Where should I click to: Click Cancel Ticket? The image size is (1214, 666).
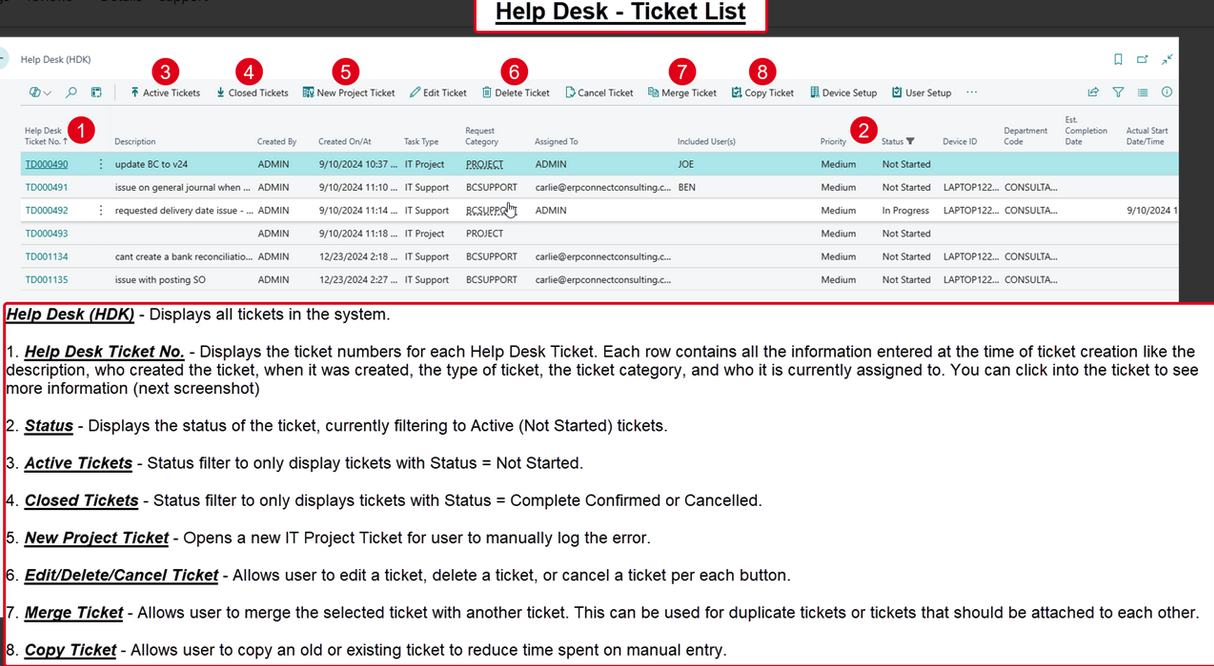[599, 92]
